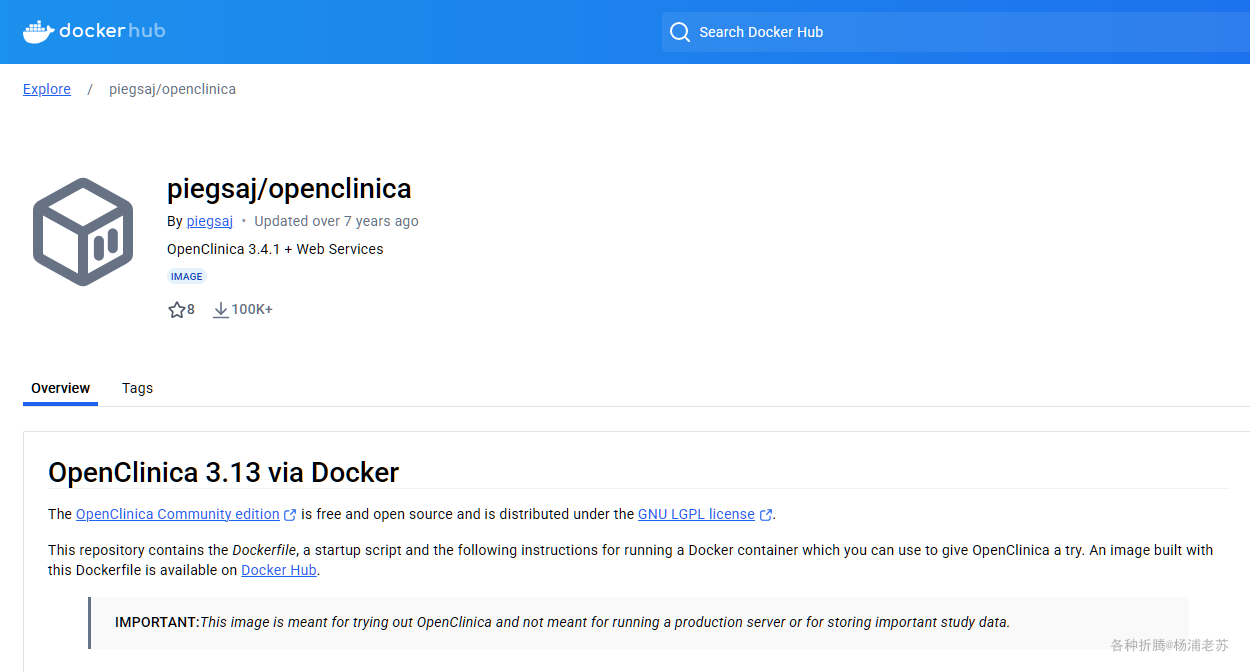The width and height of the screenshot is (1250, 672).
Task: Select the Overview tab
Action: (x=60, y=388)
